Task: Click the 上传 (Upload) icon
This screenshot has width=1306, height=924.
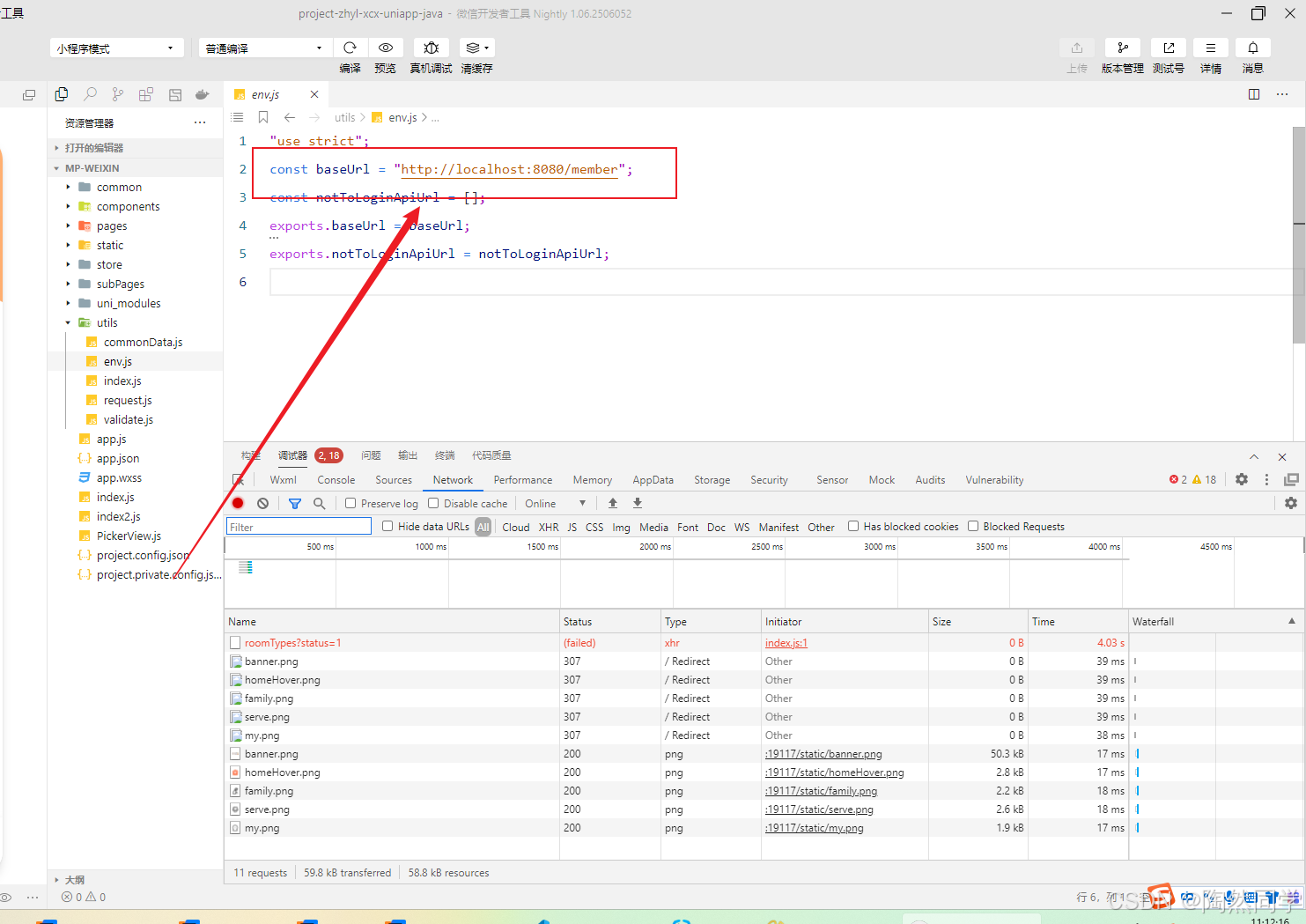Action: (x=1077, y=48)
